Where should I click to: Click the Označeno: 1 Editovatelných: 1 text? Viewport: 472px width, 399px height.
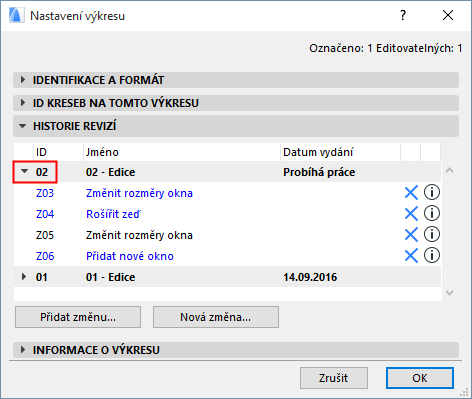pyautogui.click(x=386, y=49)
